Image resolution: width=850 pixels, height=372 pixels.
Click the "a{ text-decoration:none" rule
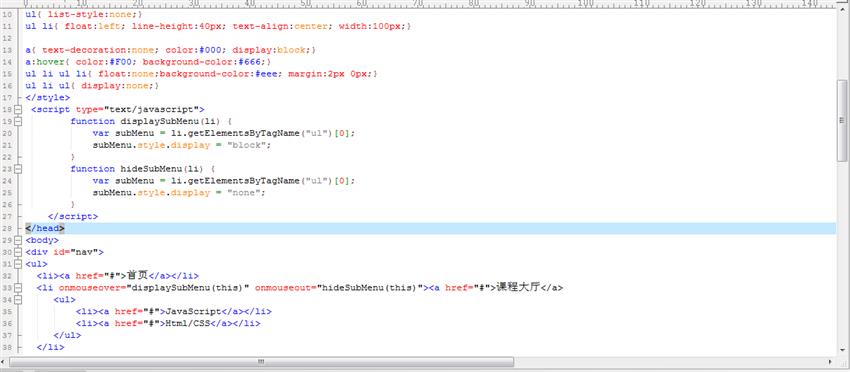170,50
